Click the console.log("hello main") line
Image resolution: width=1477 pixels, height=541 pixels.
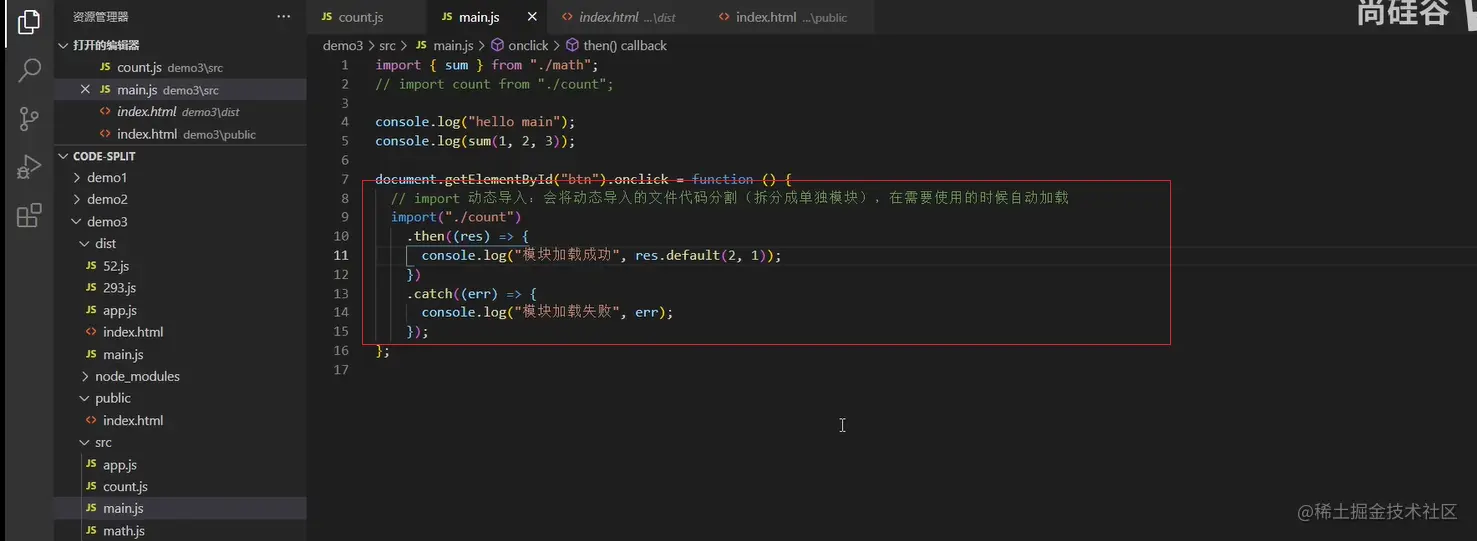(475, 122)
